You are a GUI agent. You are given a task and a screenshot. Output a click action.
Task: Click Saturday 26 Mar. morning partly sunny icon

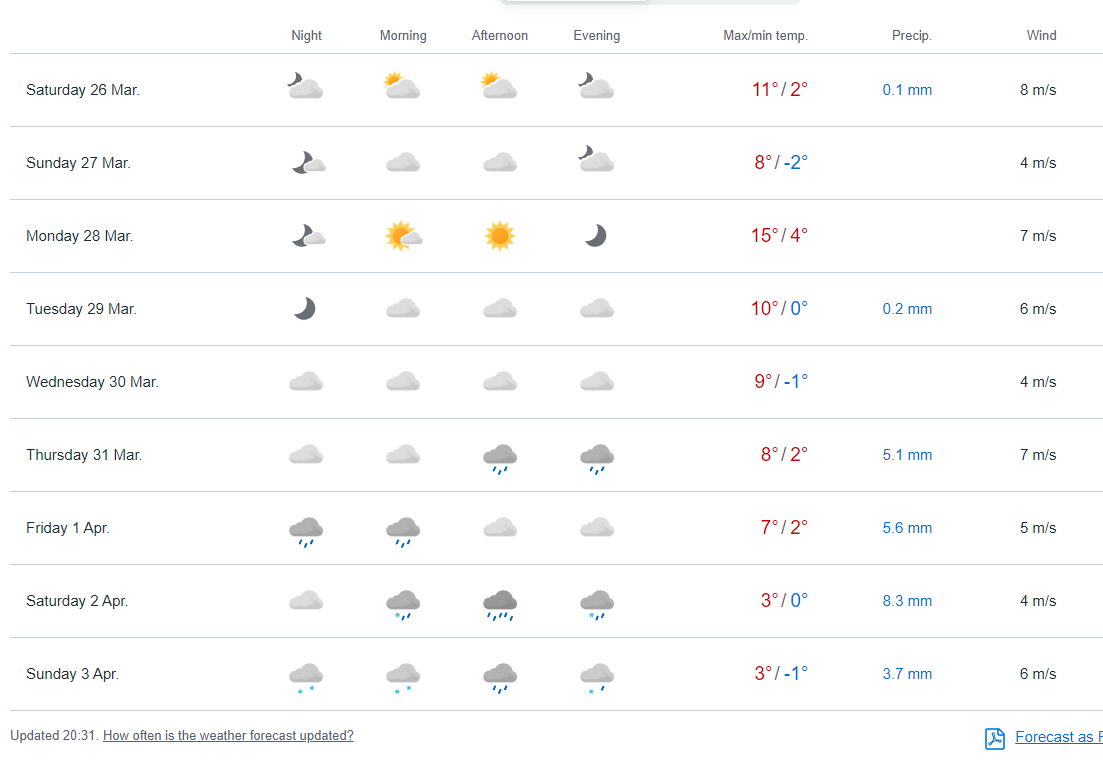(402, 87)
